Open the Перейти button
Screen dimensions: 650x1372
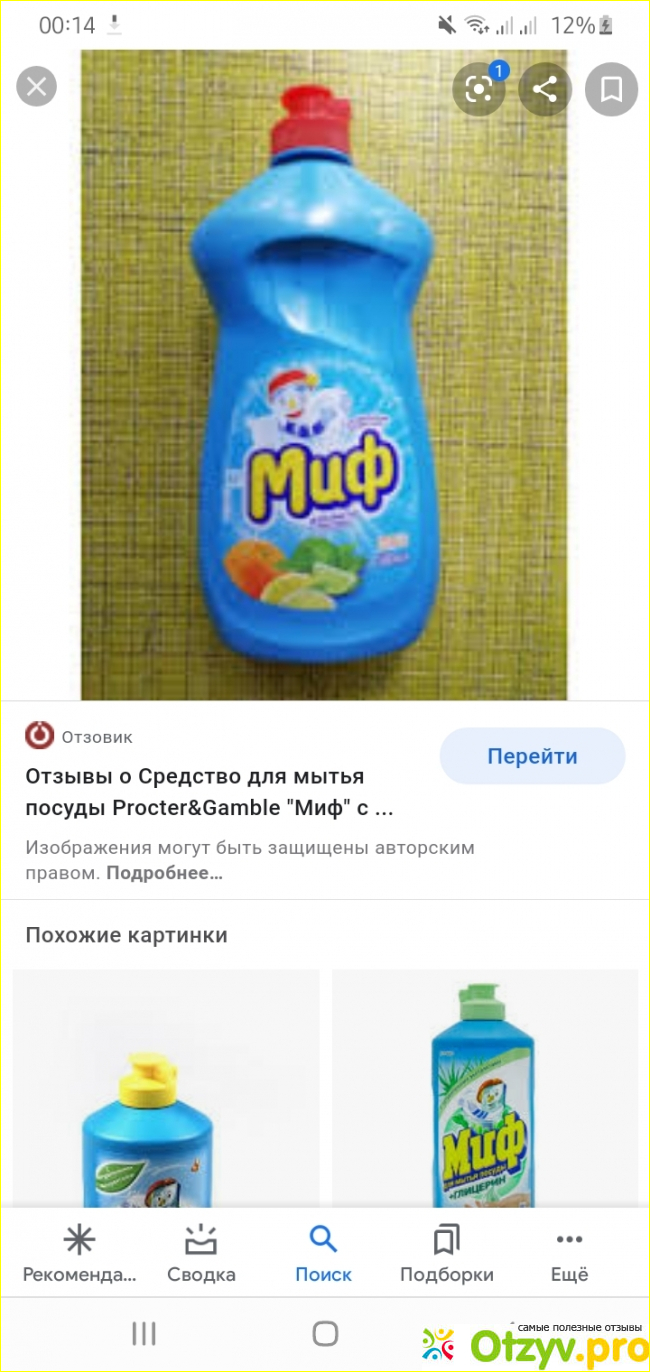[x=532, y=756]
